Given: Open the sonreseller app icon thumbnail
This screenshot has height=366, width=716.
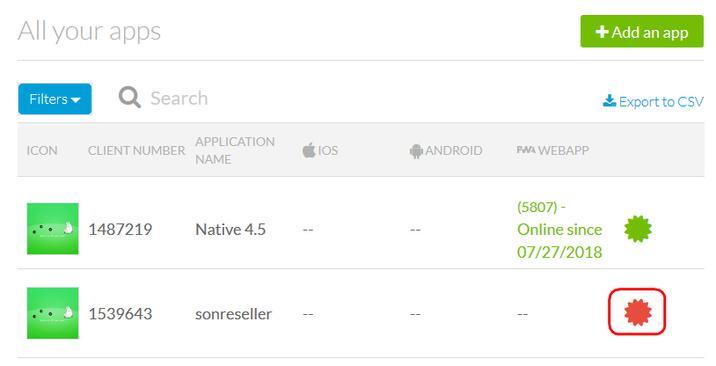Looking at the screenshot, I should [x=53, y=313].
